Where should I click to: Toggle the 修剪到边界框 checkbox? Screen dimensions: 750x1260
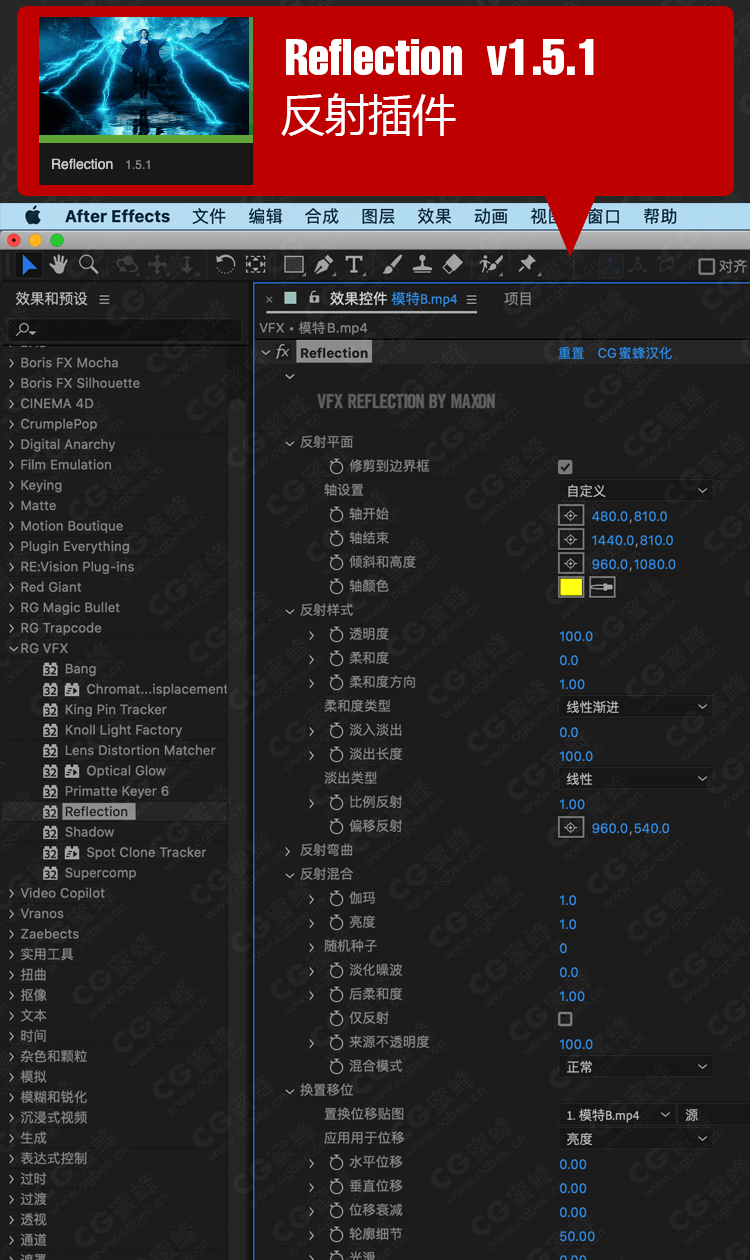pos(565,467)
